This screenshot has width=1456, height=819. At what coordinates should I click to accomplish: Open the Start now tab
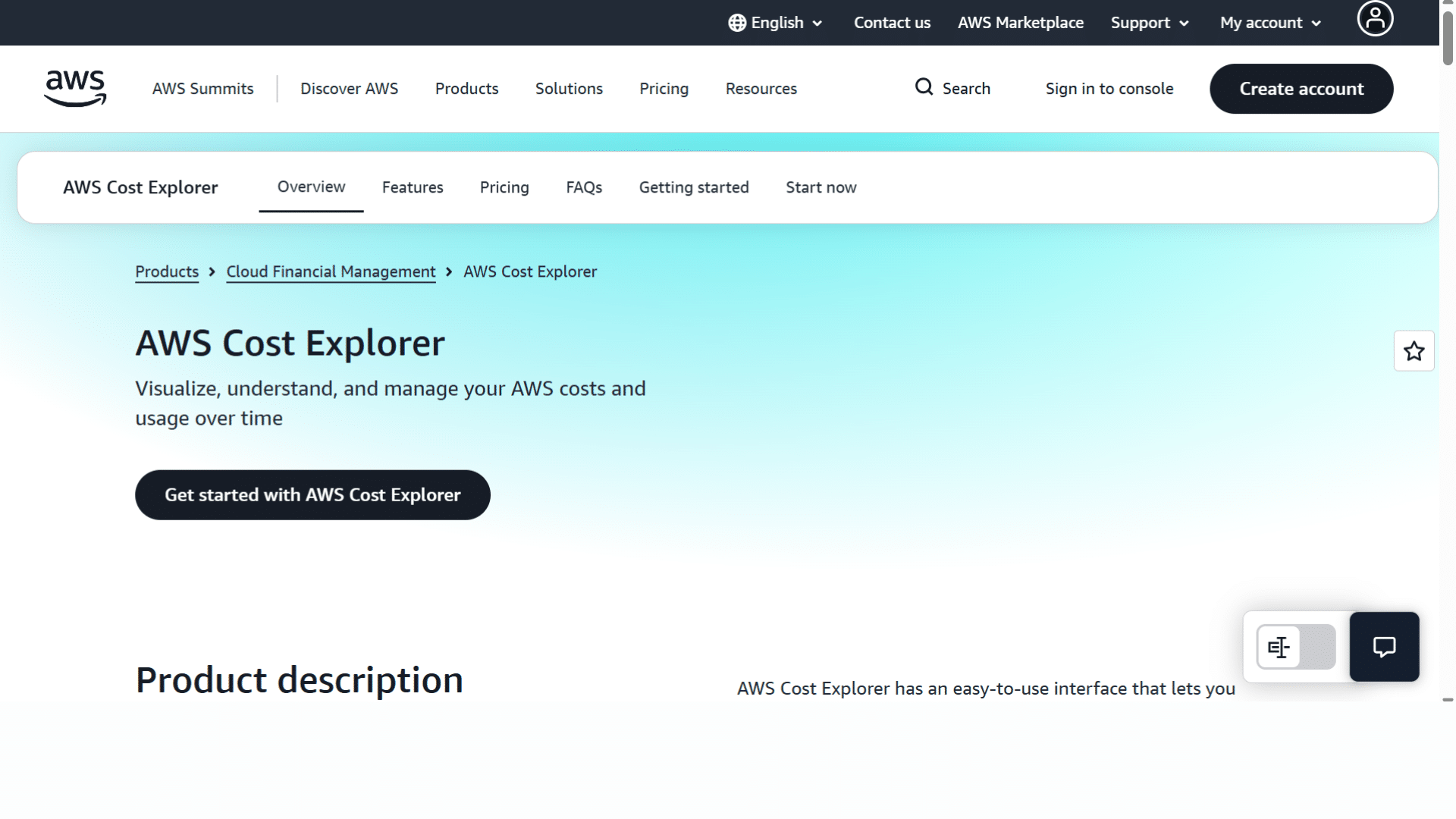(821, 187)
